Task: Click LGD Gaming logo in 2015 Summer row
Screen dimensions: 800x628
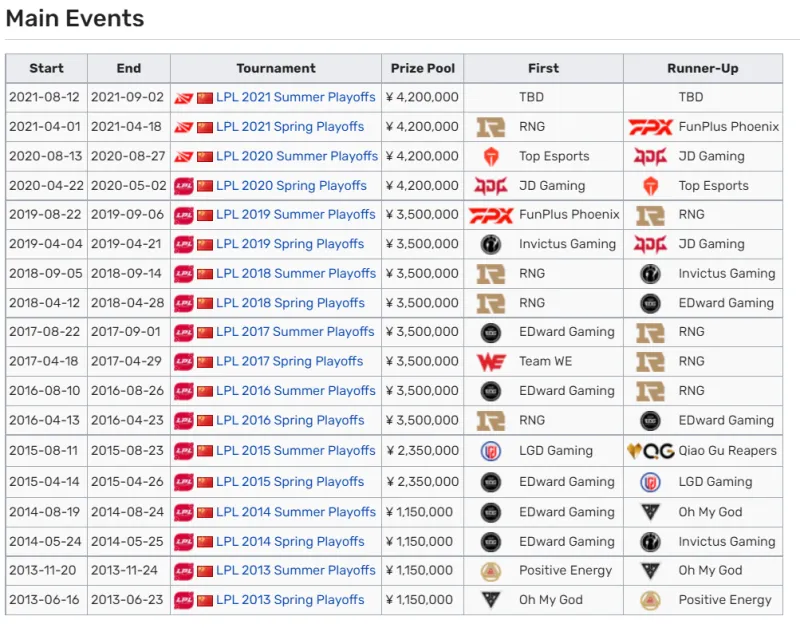Action: click(x=490, y=451)
